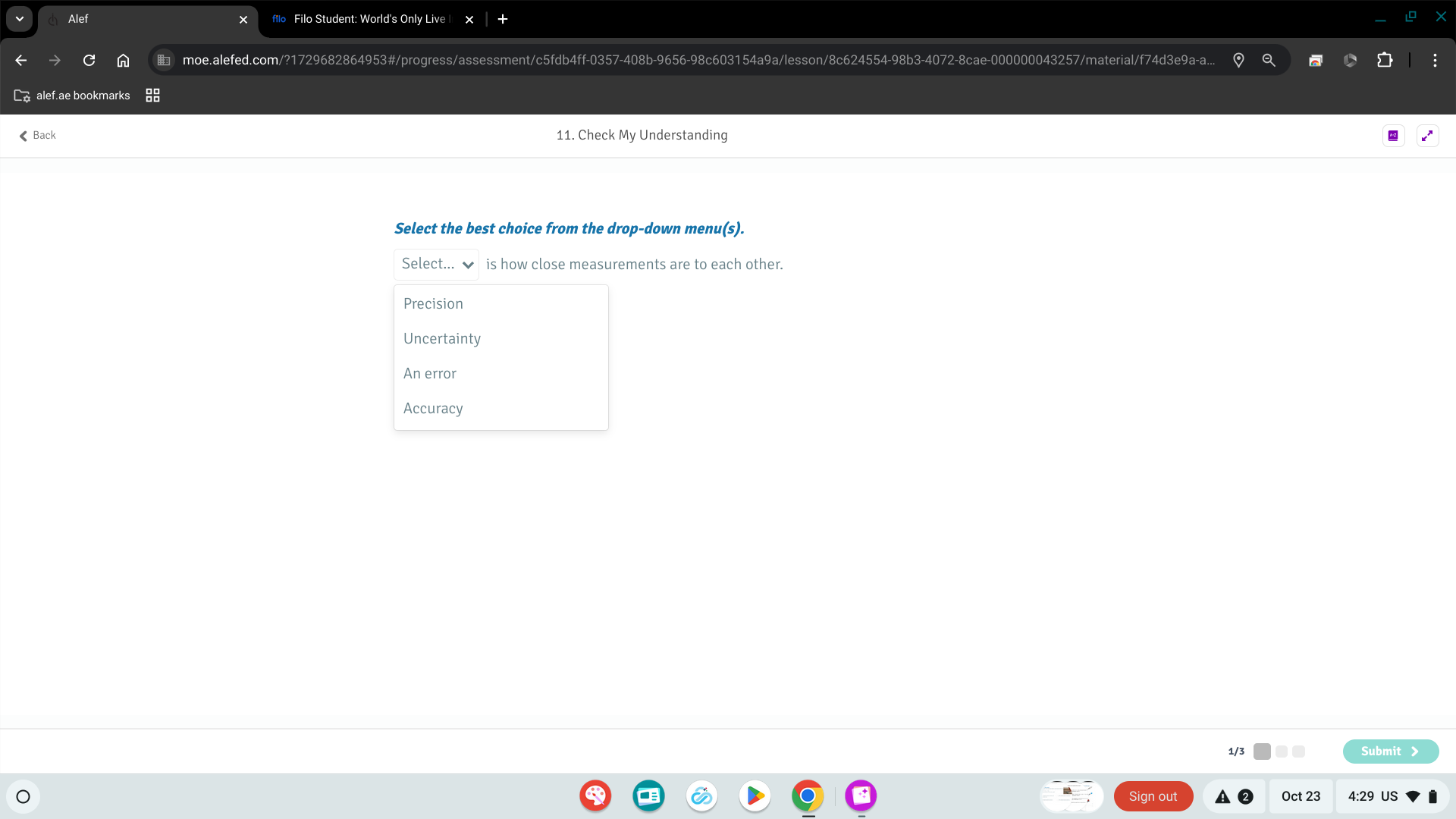Click the purple dictionary icon top right
Screen dimensions: 1456x819
(x=1393, y=136)
